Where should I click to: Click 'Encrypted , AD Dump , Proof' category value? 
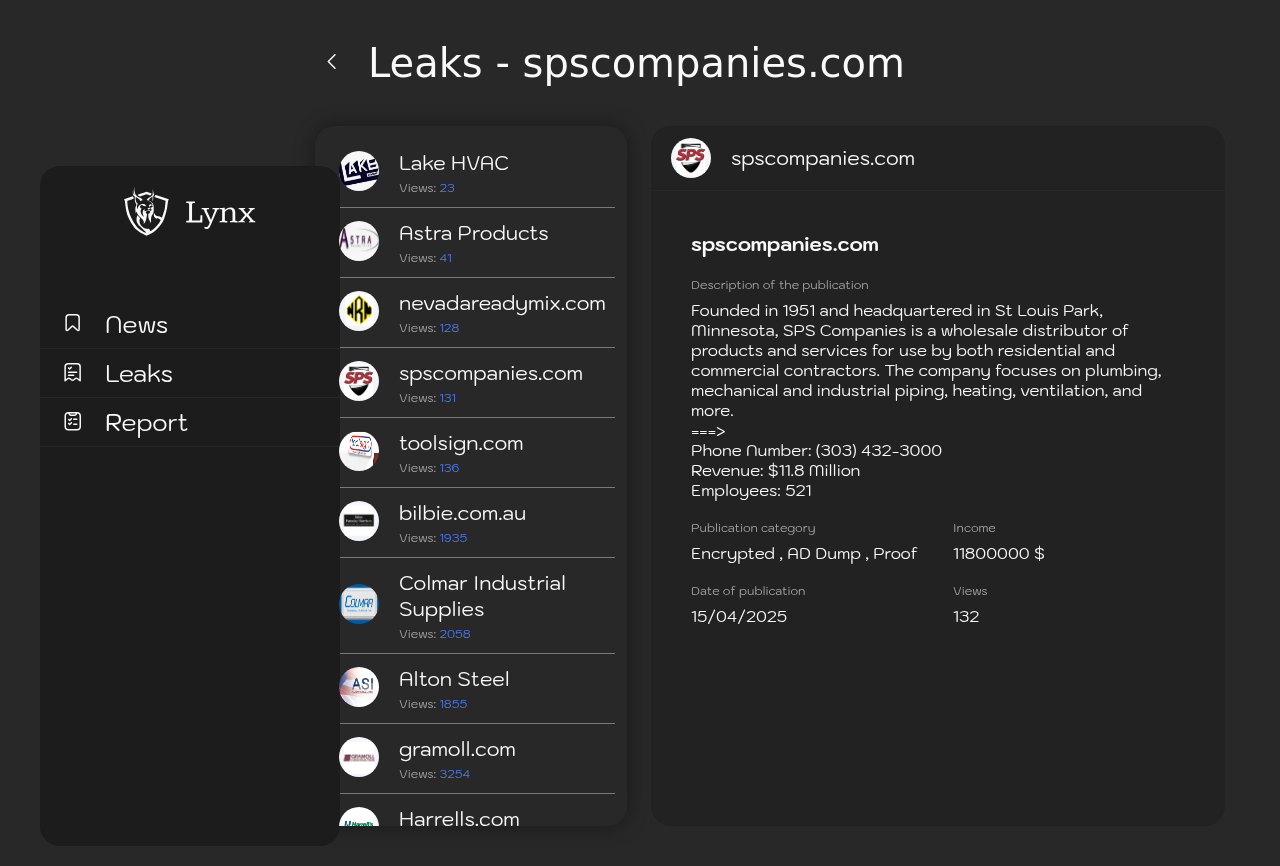coord(804,553)
